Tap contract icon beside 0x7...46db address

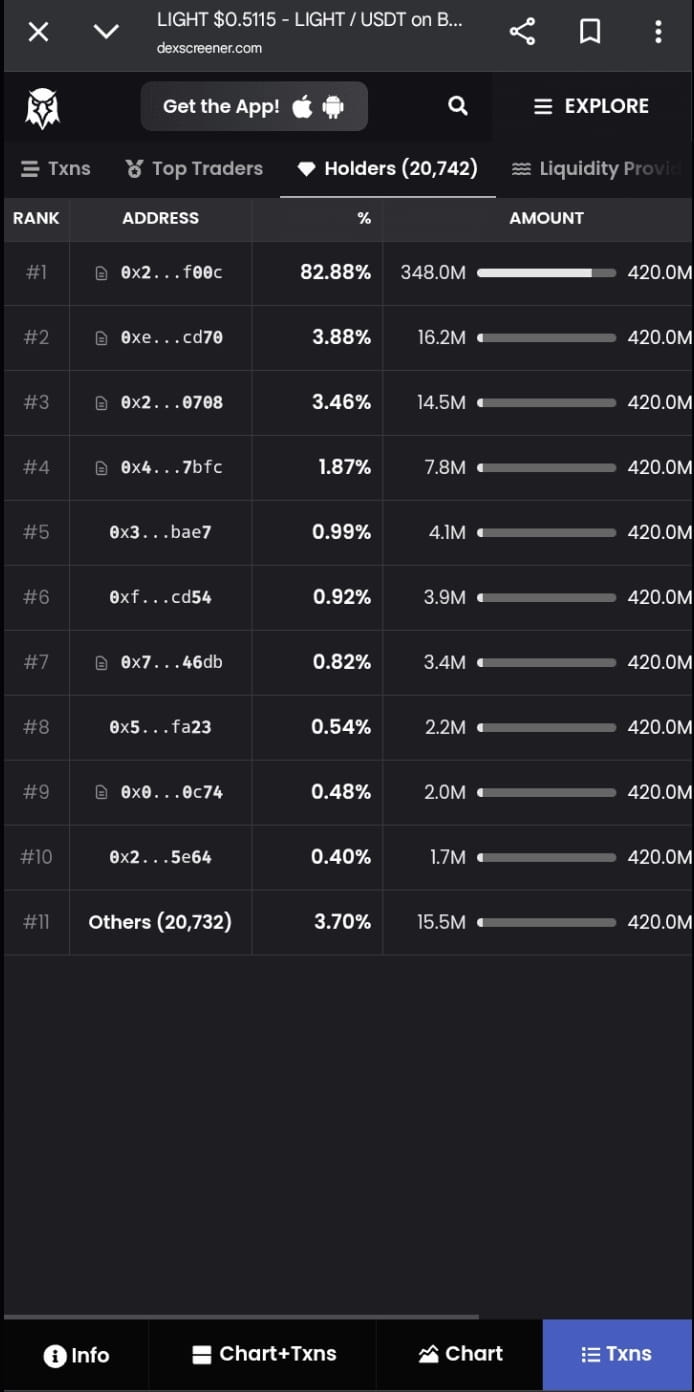(101, 663)
